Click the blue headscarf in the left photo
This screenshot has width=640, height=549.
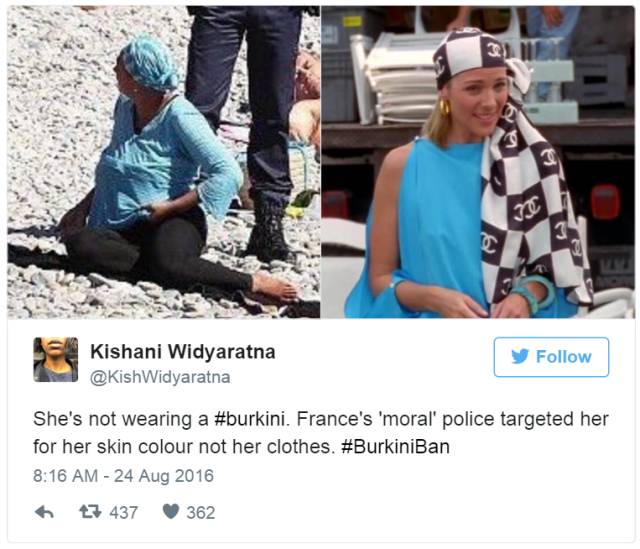pos(150,63)
